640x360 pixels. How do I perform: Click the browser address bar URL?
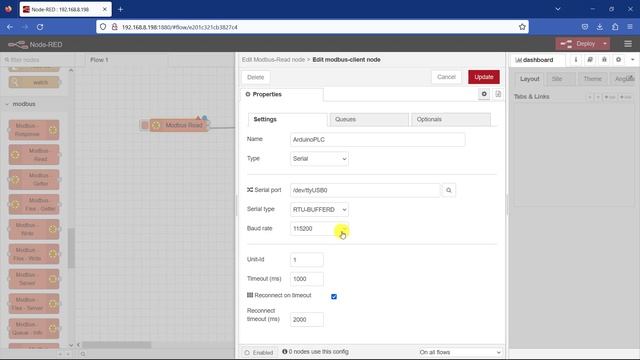pyautogui.click(x=180, y=27)
